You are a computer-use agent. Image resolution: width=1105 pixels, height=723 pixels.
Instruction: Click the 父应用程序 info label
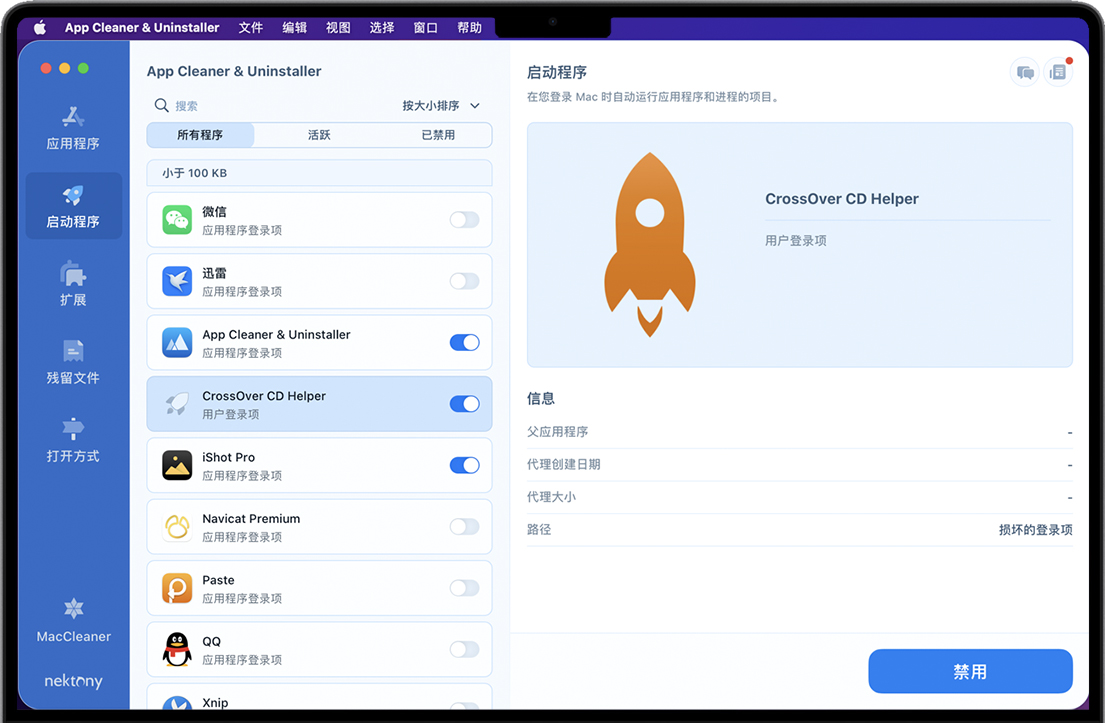pos(557,432)
